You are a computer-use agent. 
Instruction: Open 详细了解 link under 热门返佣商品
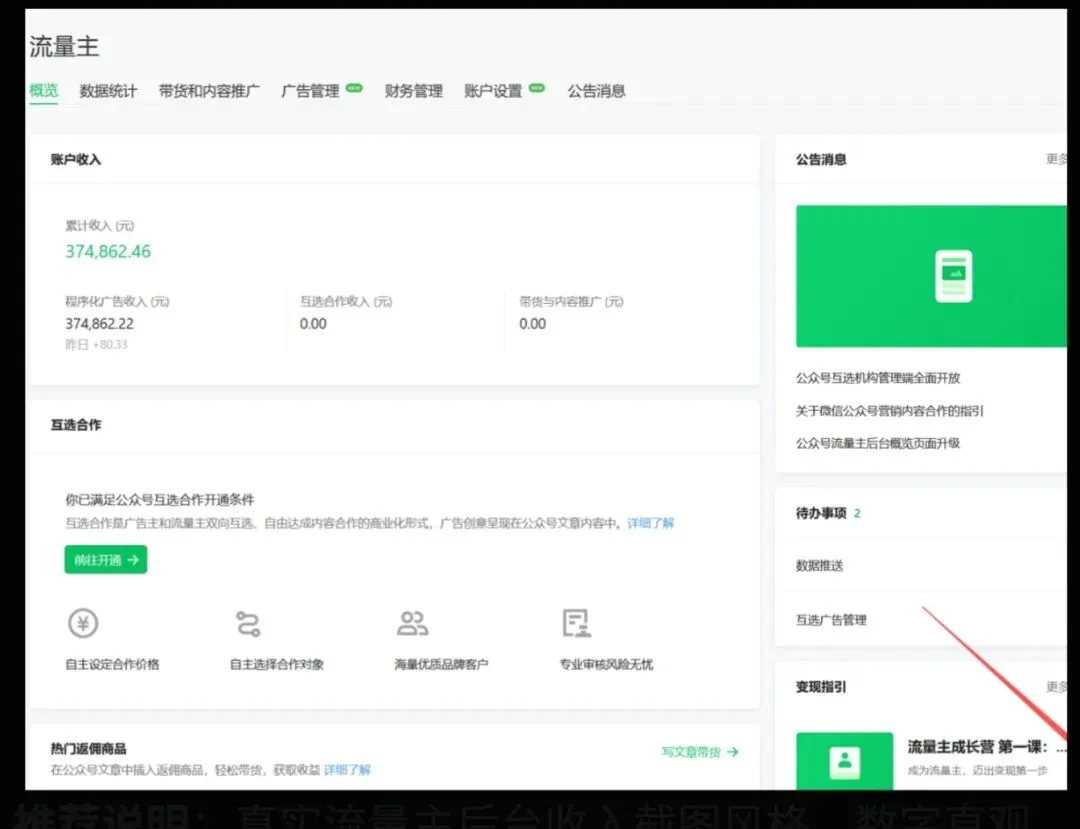[x=347, y=770]
